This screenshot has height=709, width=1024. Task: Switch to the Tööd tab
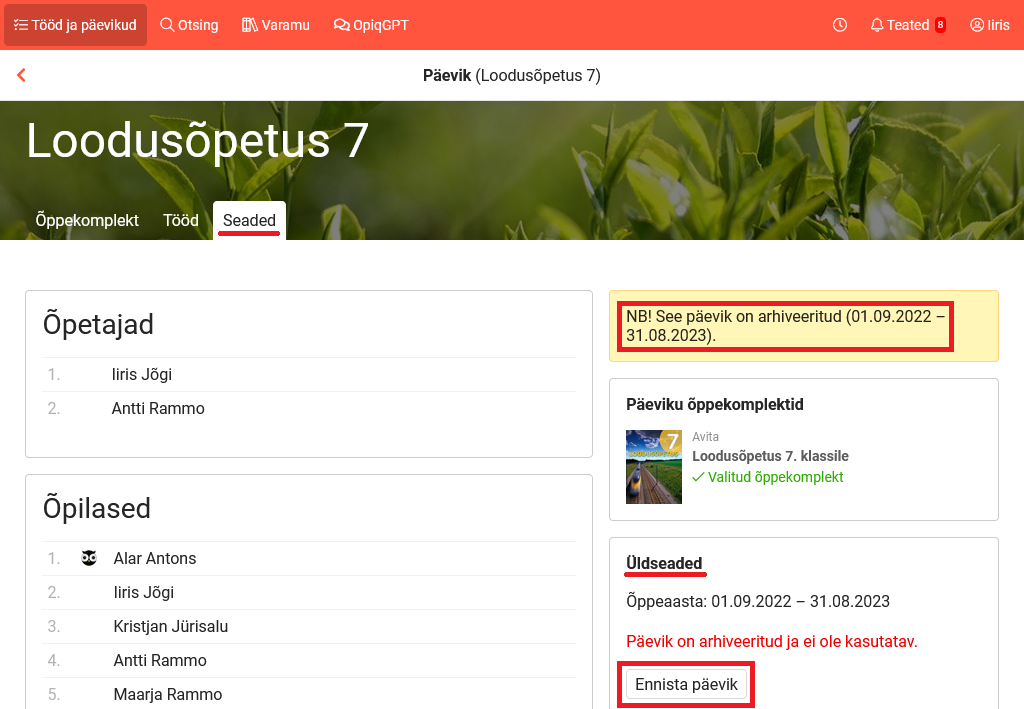click(181, 220)
